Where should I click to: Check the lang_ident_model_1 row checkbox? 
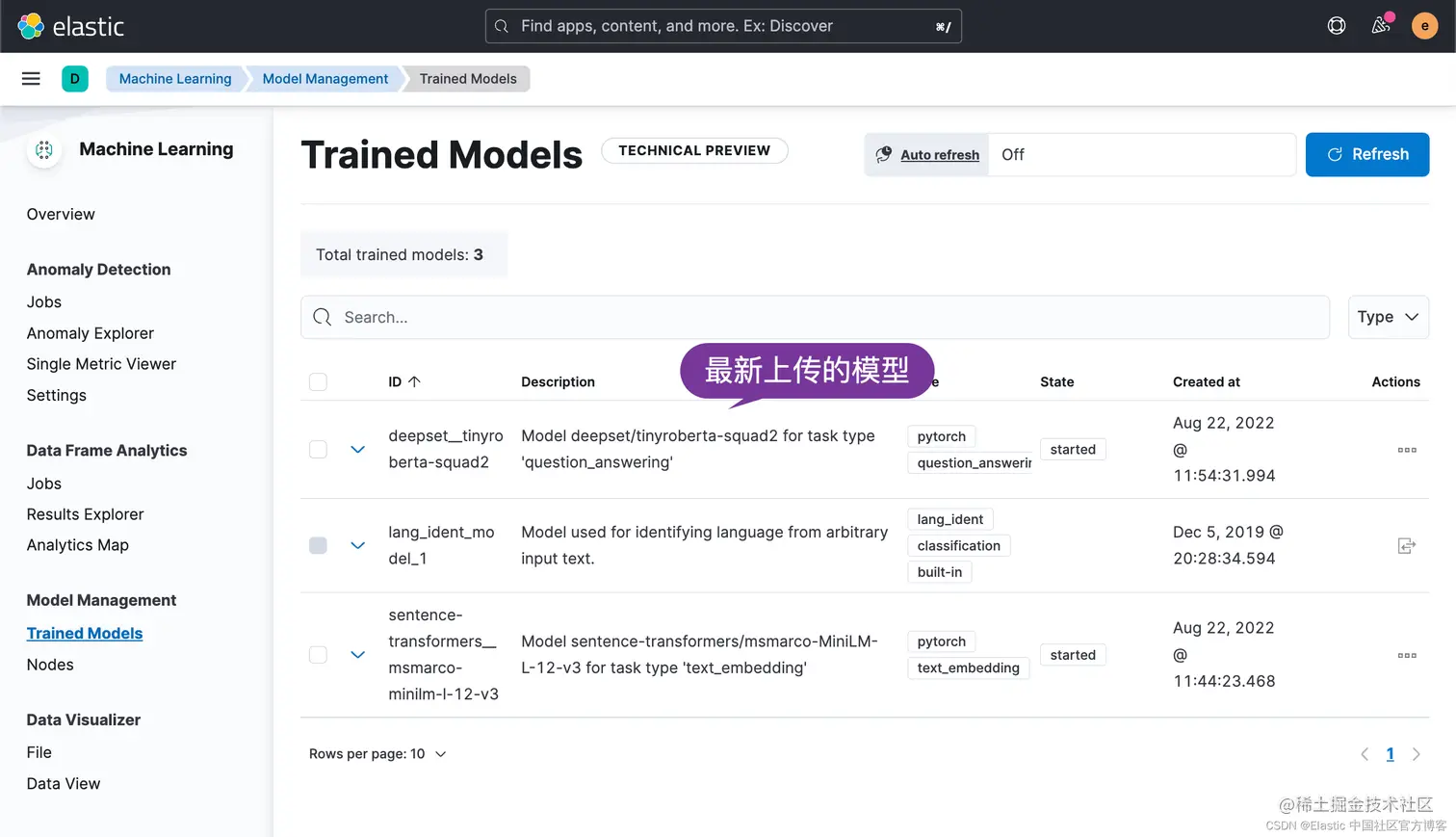(x=318, y=545)
